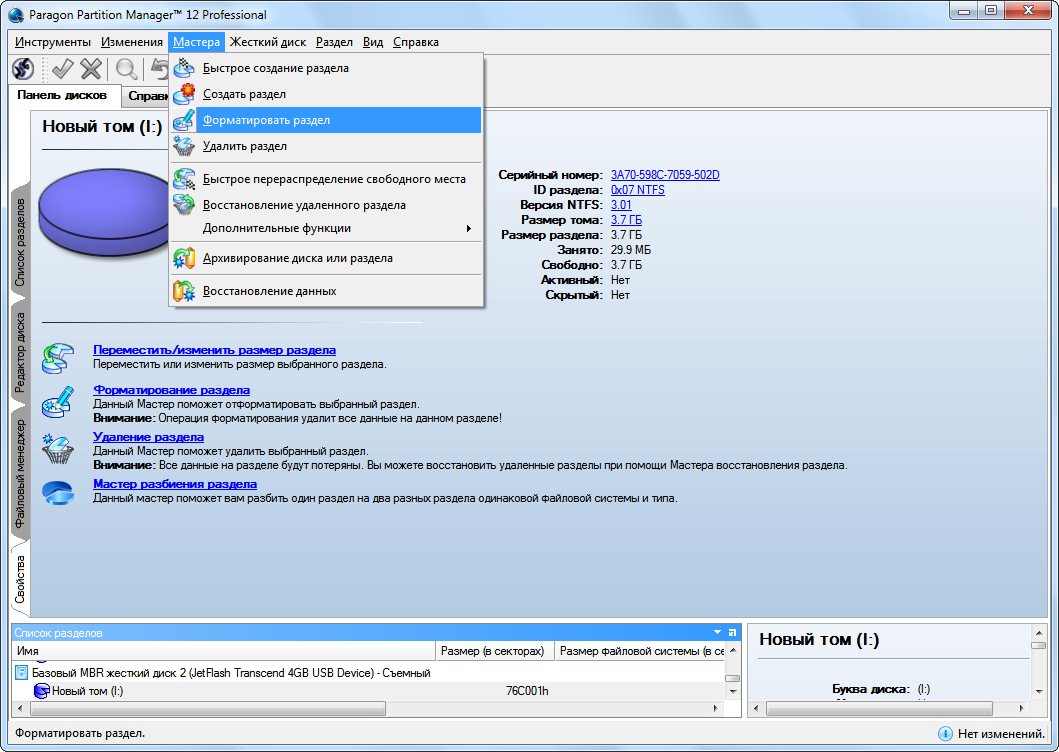Choose Удалить раздел from menu
This screenshot has width=1059, height=752.
(x=326, y=146)
